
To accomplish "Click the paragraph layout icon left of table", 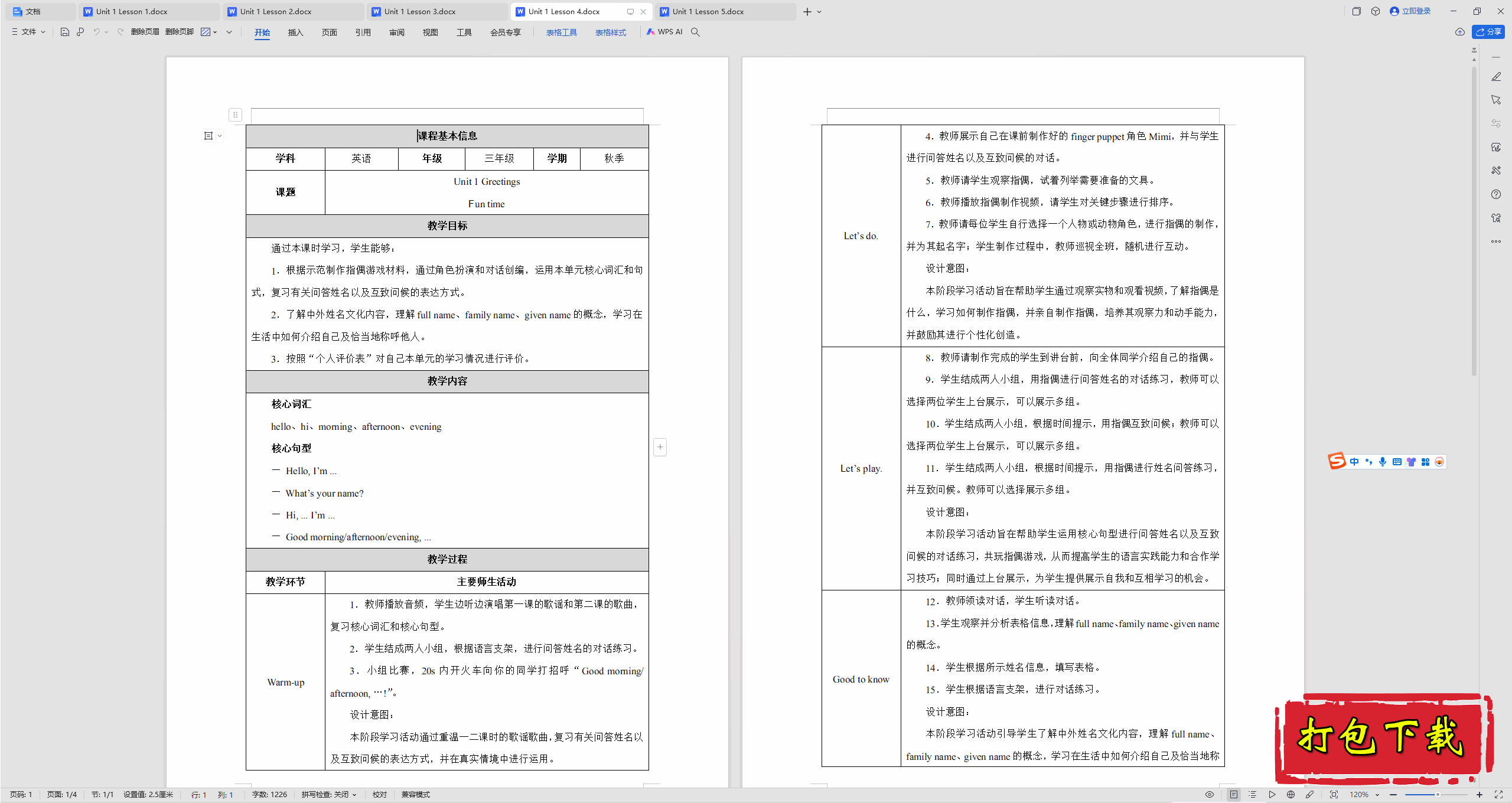I will pyautogui.click(x=208, y=136).
